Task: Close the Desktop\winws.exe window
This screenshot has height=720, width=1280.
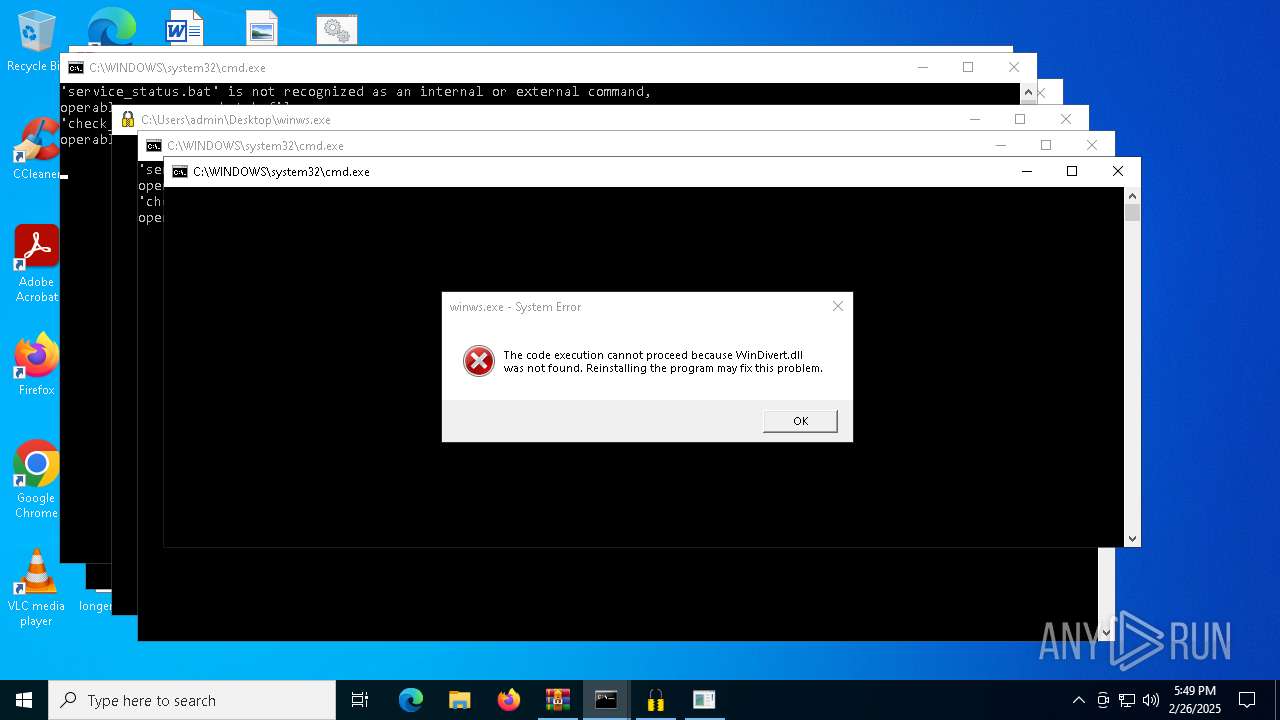Action: [1066, 119]
